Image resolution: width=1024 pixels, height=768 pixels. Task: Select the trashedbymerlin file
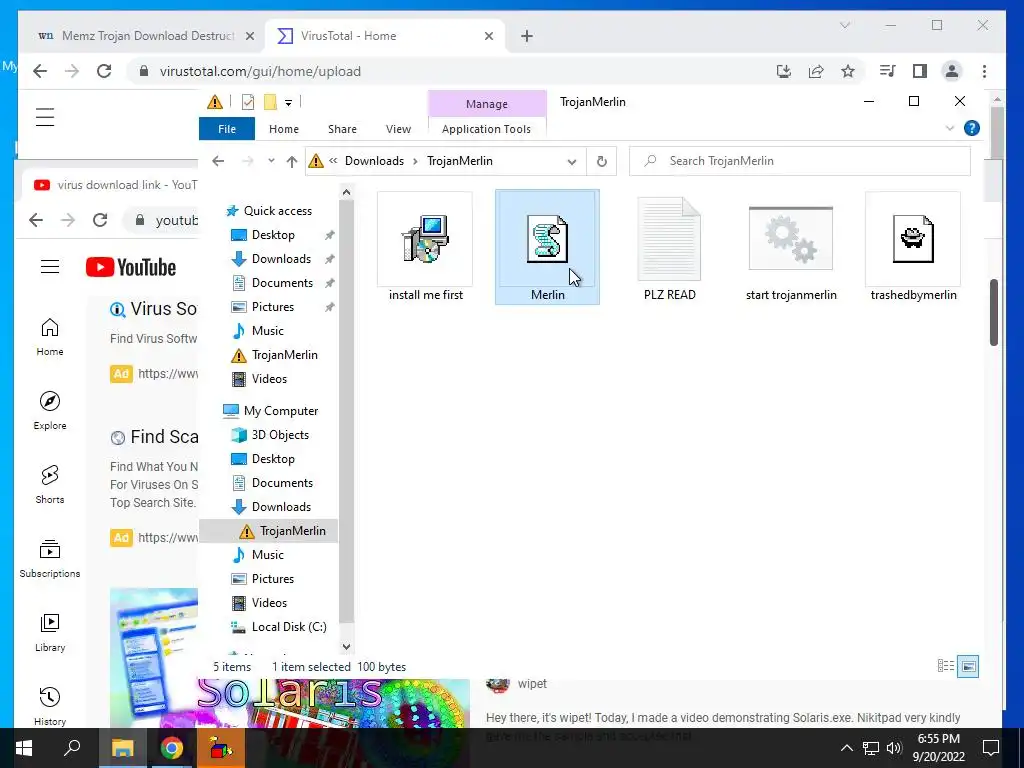(x=913, y=247)
